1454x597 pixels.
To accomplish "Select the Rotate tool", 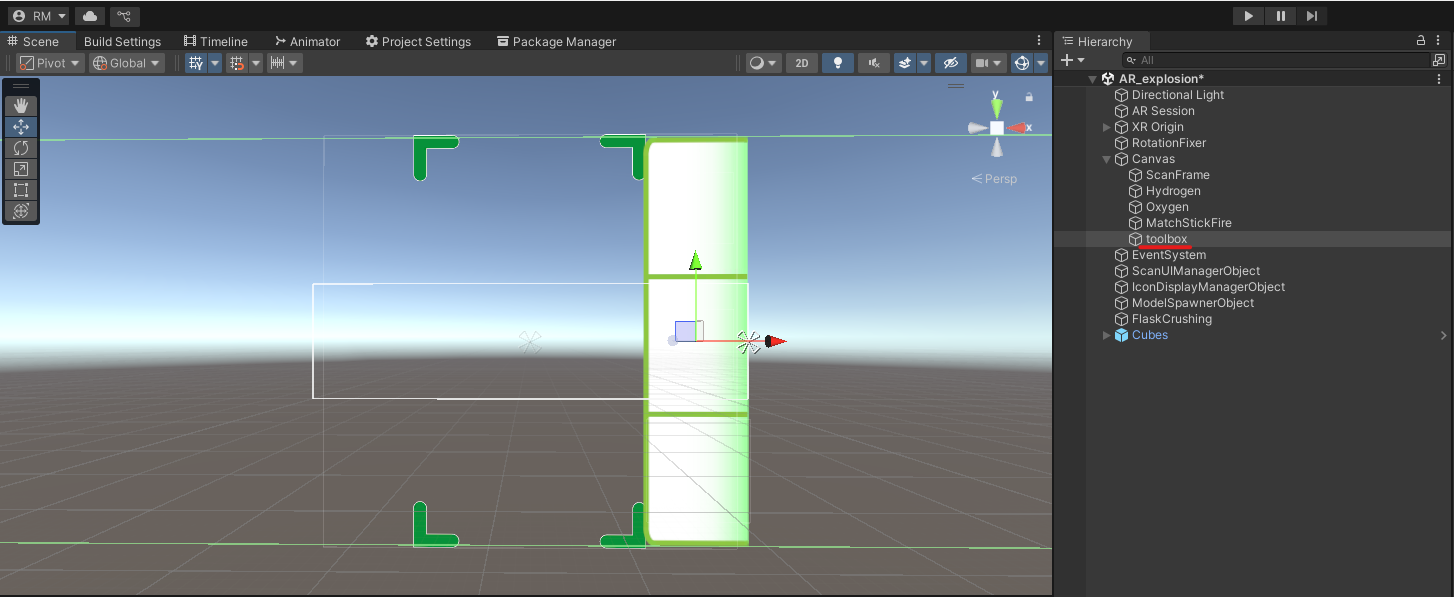I will click(x=21, y=148).
